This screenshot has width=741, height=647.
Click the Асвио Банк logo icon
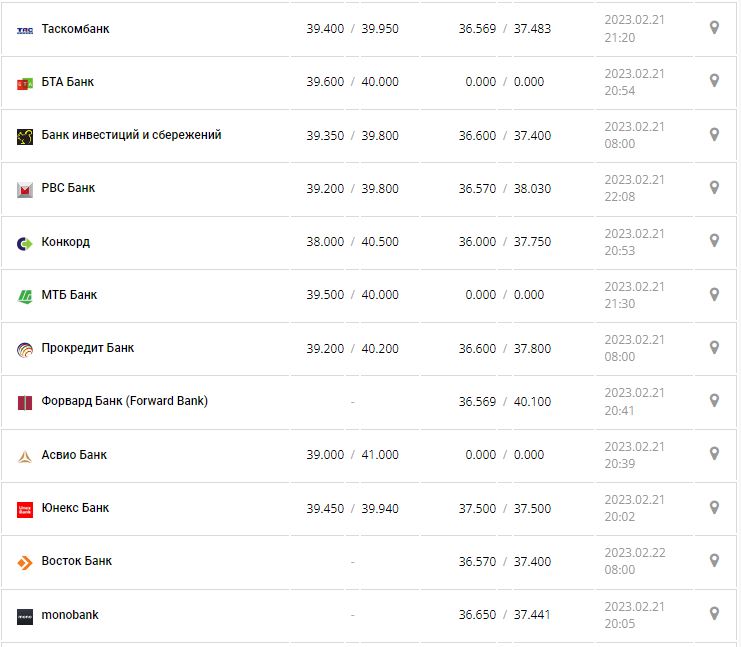pos(25,456)
